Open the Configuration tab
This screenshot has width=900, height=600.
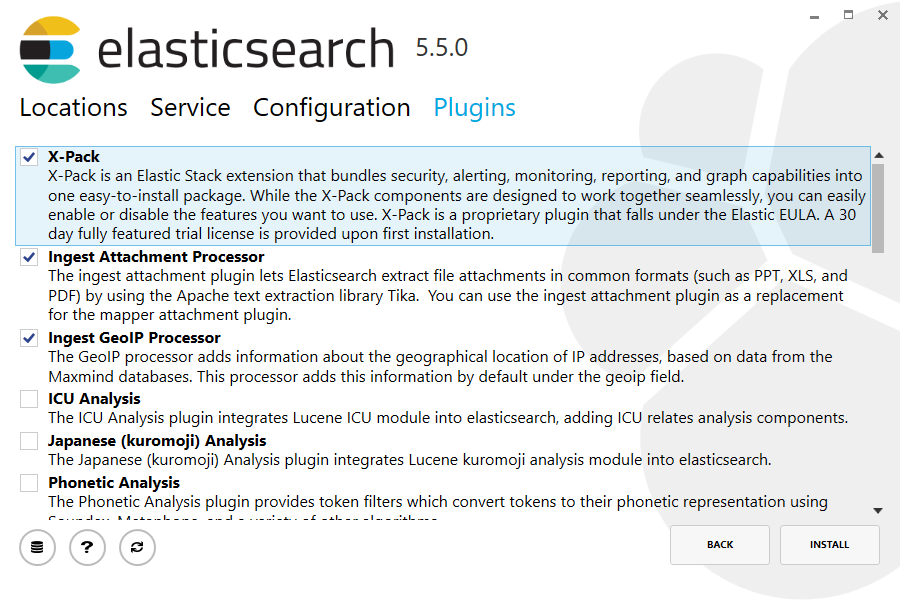click(332, 108)
